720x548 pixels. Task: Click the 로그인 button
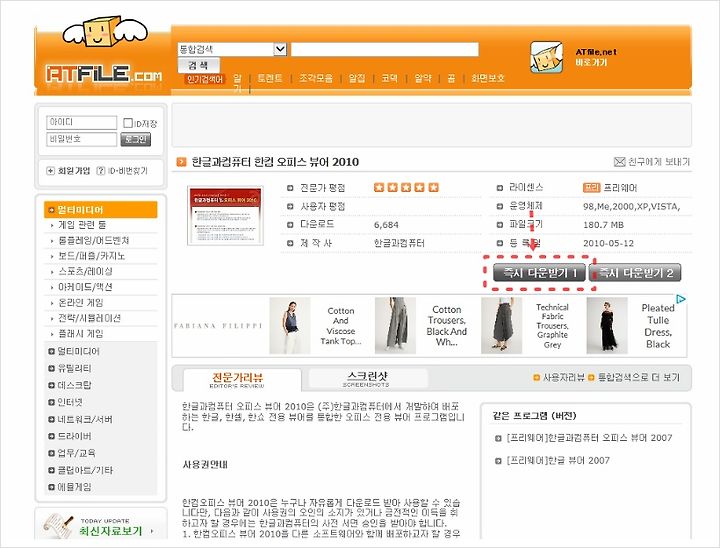click(135, 139)
